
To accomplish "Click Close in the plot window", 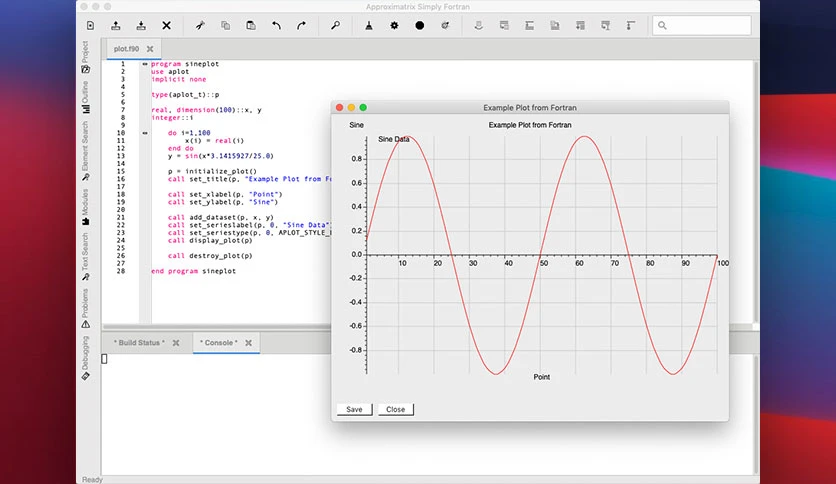I will coord(396,409).
